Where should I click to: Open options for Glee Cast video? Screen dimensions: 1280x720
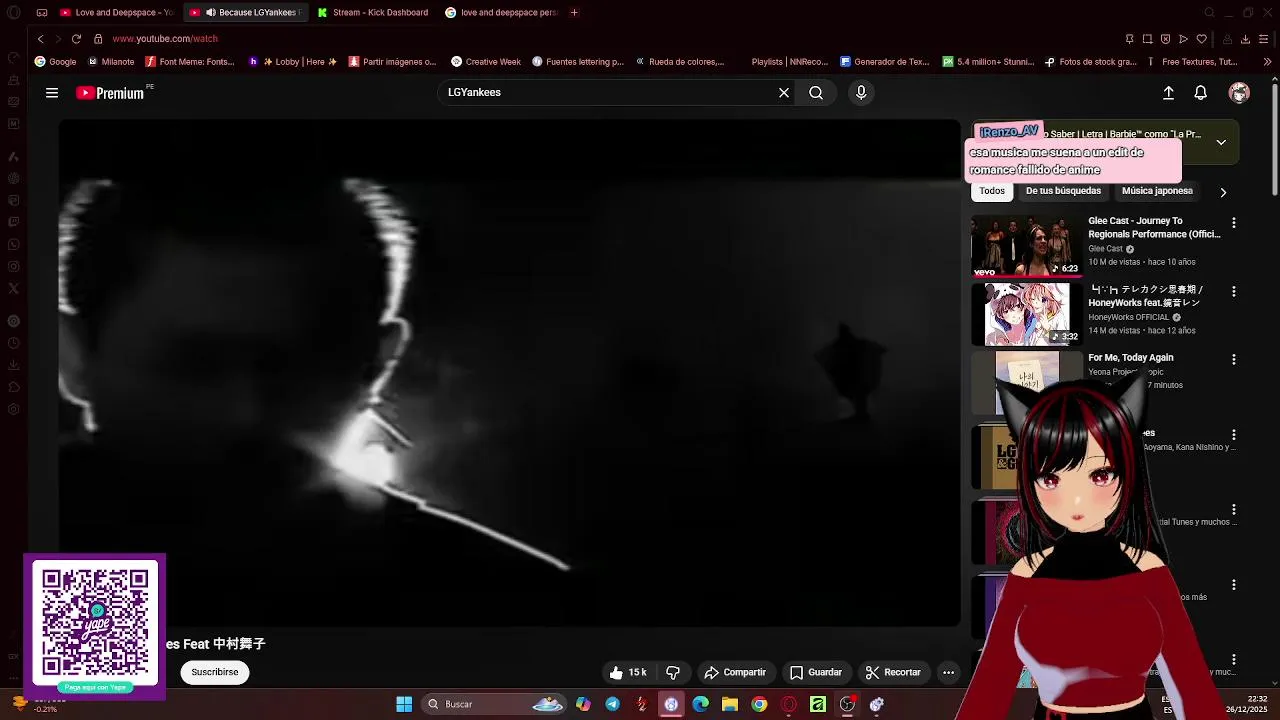coord(1234,223)
